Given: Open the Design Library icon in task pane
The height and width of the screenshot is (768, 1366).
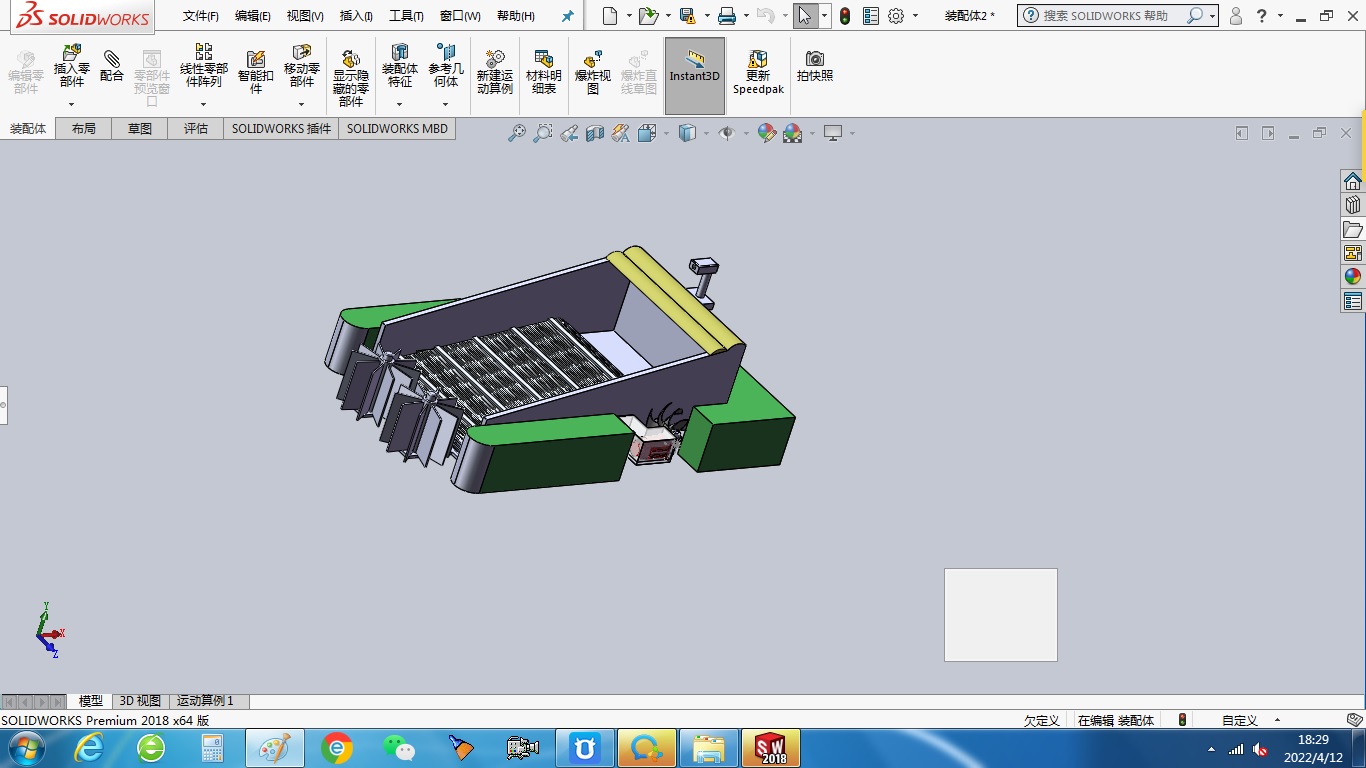Looking at the screenshot, I should (1353, 205).
